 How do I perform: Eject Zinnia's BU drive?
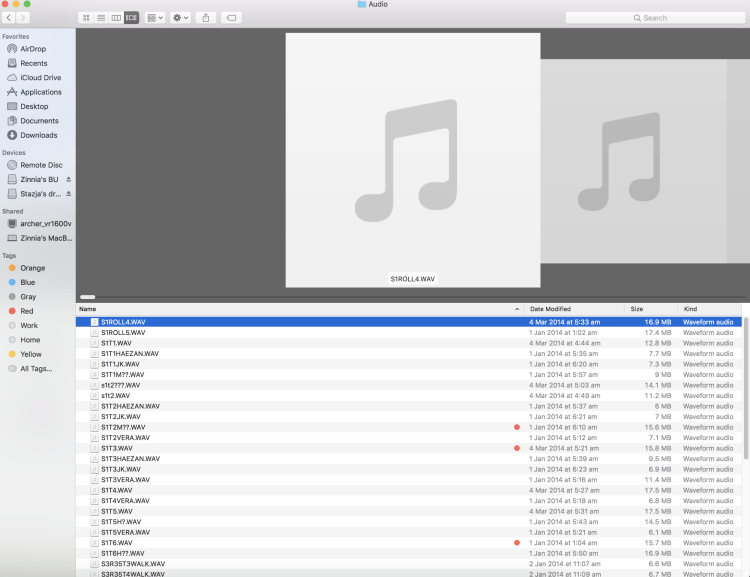point(69,179)
